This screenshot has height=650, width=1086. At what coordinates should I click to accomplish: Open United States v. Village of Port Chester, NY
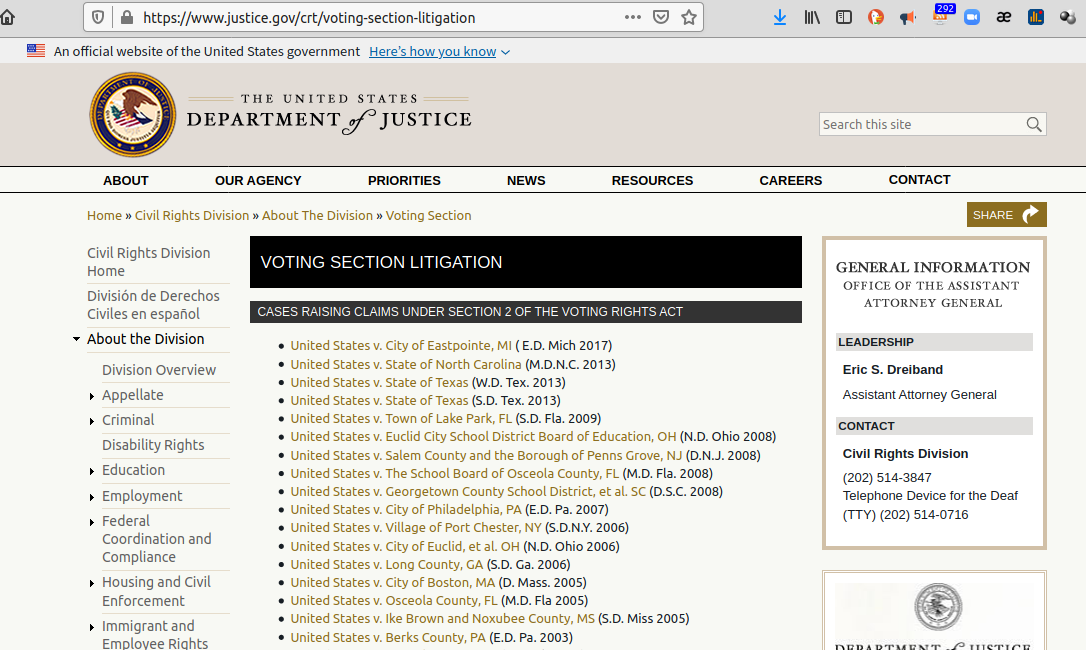coord(416,527)
